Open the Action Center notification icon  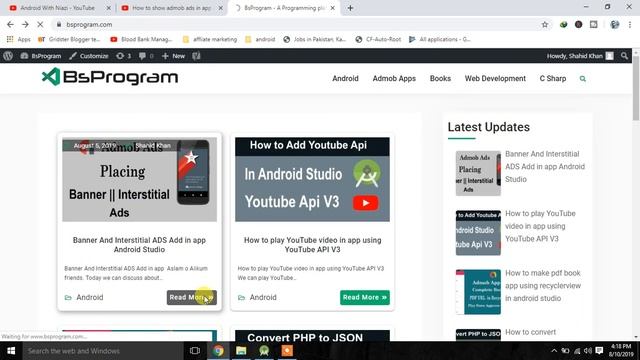pyautogui.click(x=599, y=351)
